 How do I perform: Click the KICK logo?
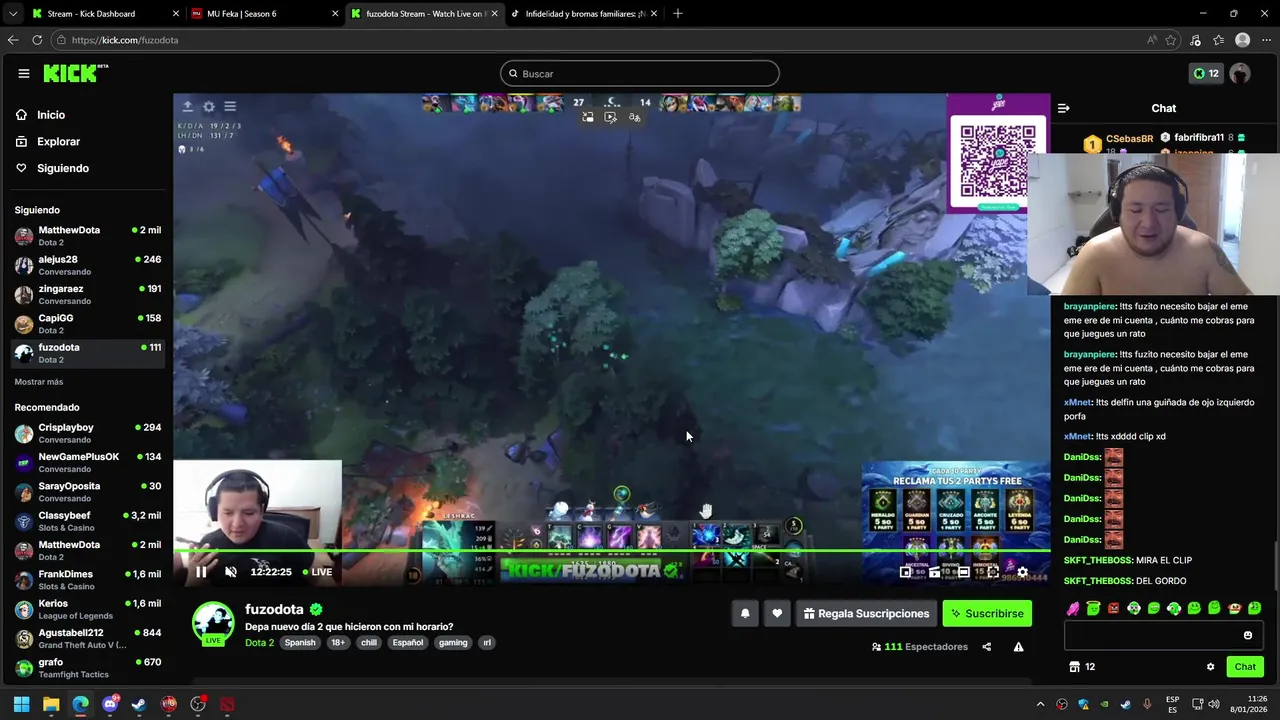(75, 73)
